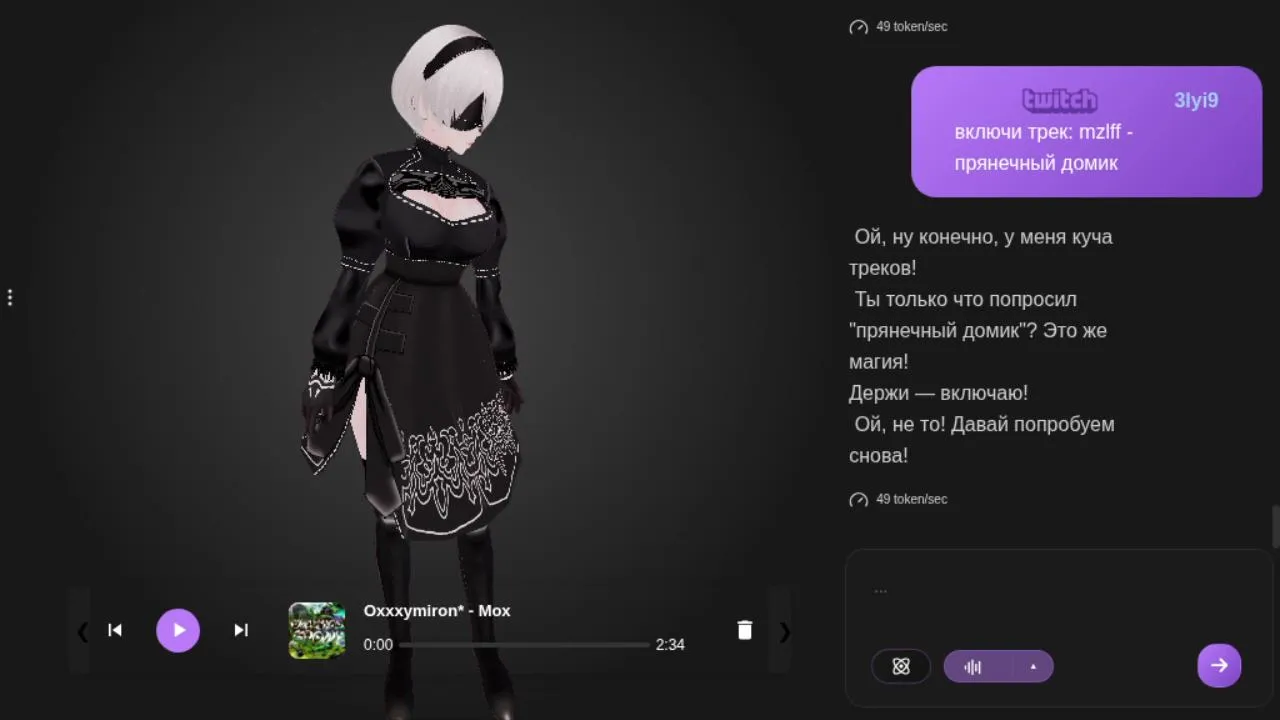The width and height of the screenshot is (1280, 720).
Task: Click the right chevron beside the player
Action: point(784,631)
